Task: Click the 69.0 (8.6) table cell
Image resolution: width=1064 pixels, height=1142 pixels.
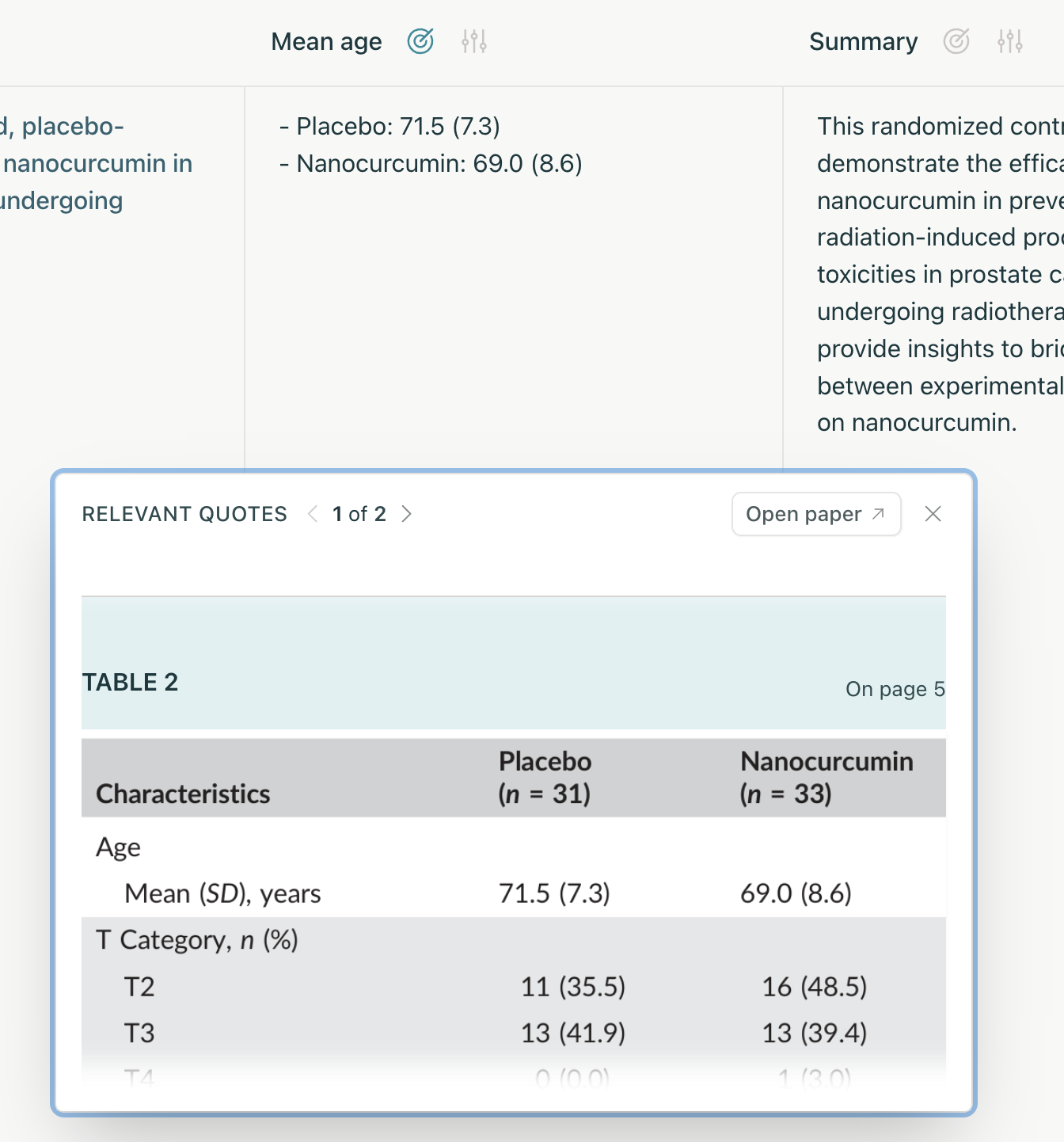Action: (x=796, y=893)
